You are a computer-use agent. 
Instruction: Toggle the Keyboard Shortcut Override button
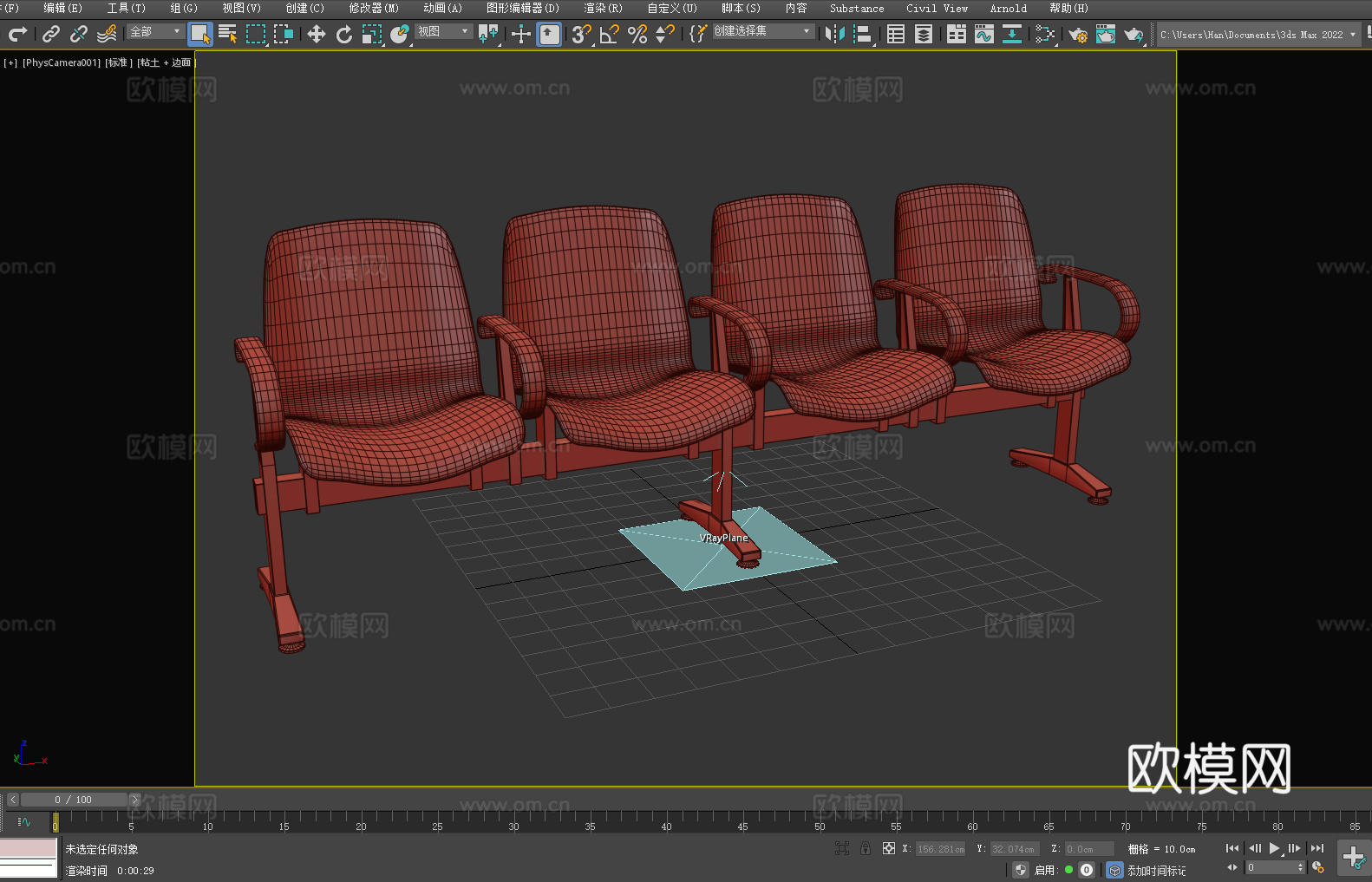(x=549, y=34)
